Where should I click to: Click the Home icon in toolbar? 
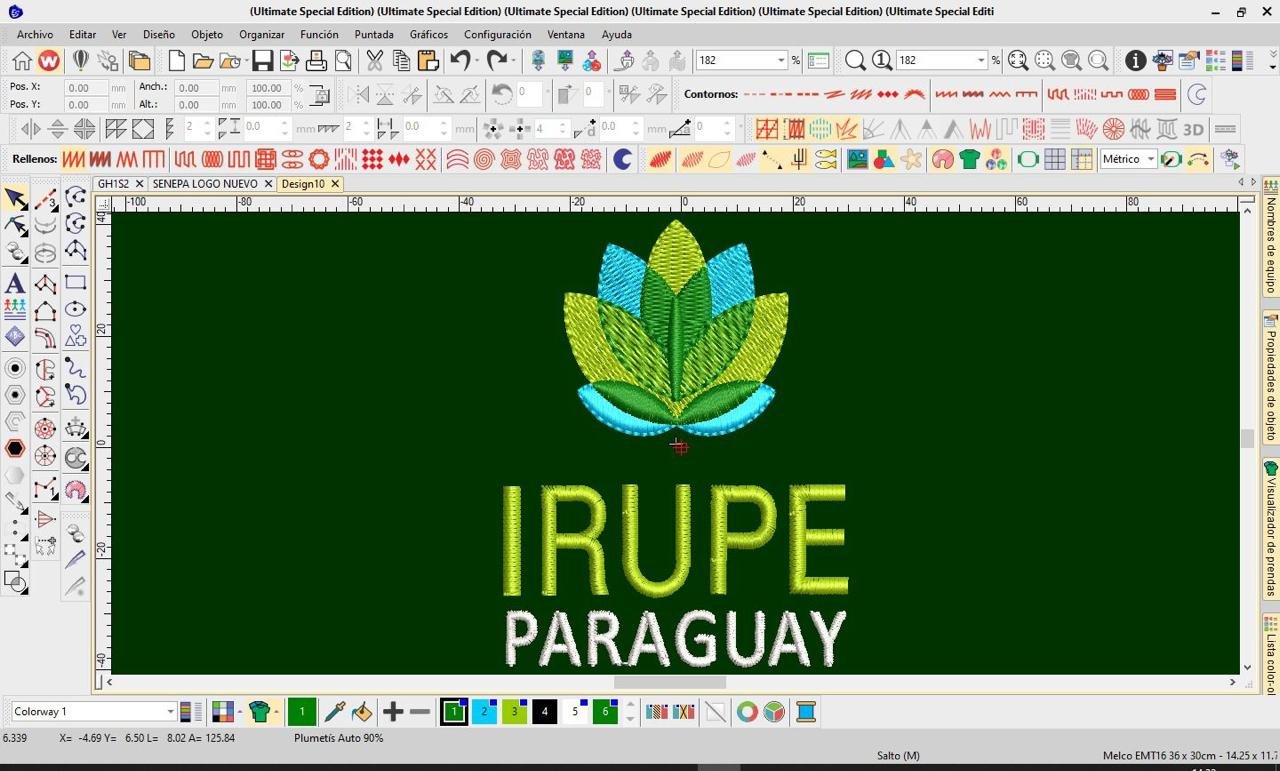[x=21, y=61]
